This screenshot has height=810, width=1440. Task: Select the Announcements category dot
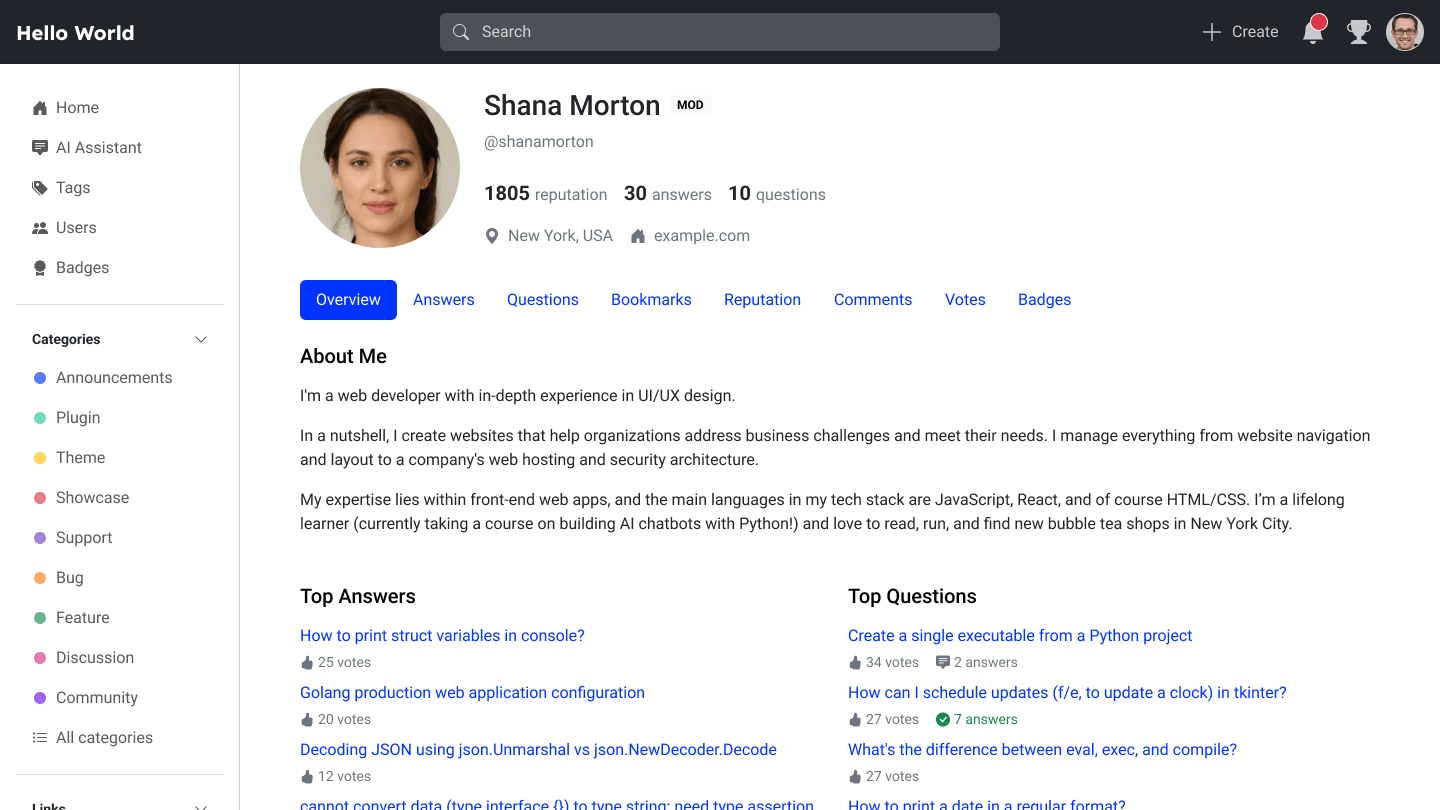click(x=39, y=377)
